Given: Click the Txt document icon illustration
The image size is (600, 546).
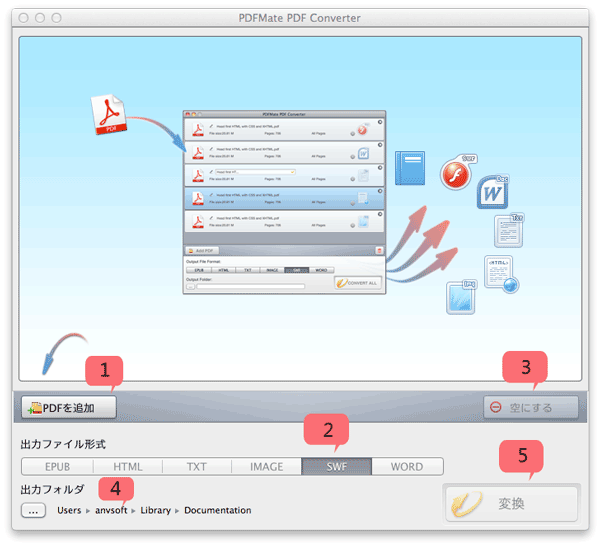Looking at the screenshot, I should (x=509, y=230).
